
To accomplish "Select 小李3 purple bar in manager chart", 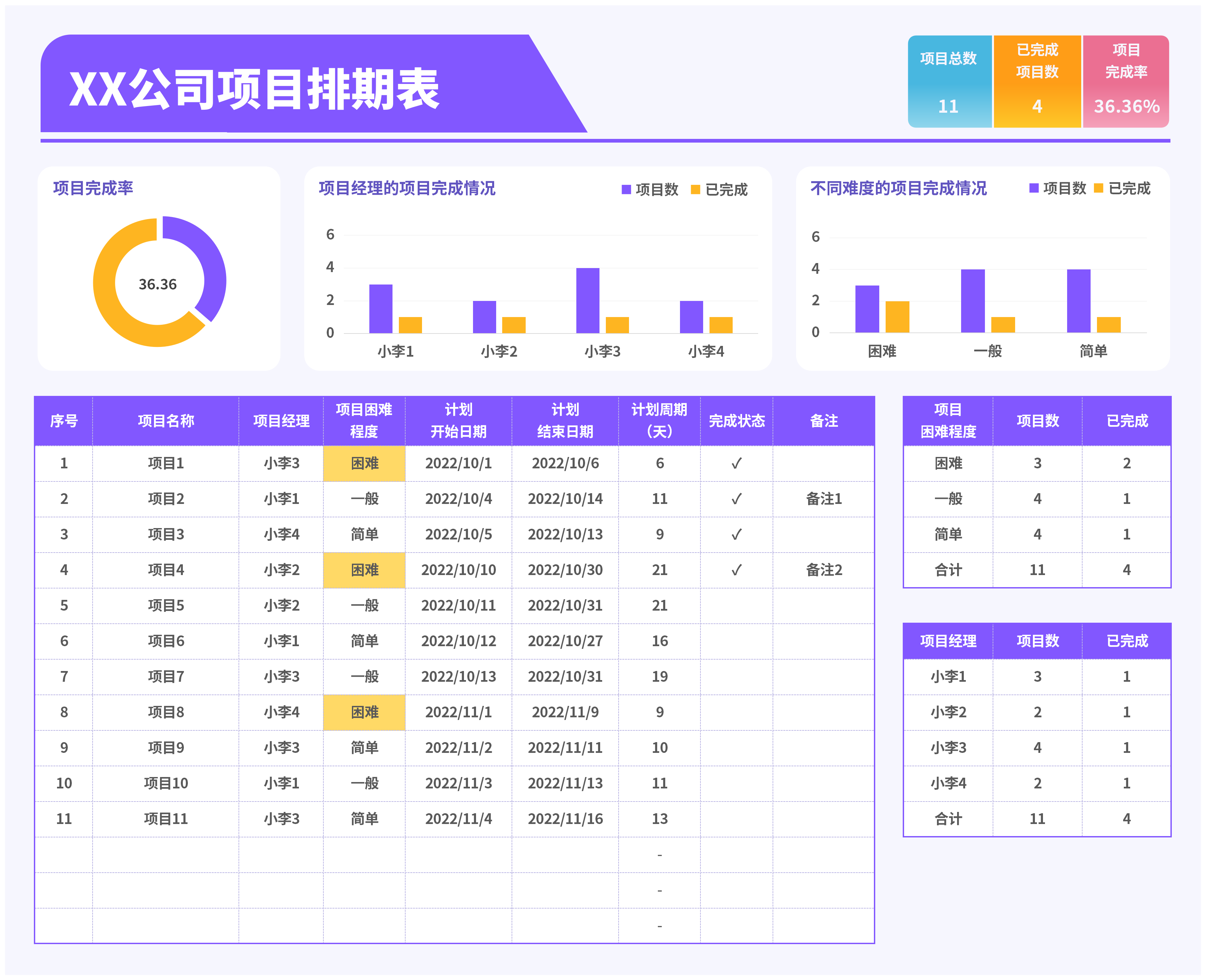I will click(587, 300).
